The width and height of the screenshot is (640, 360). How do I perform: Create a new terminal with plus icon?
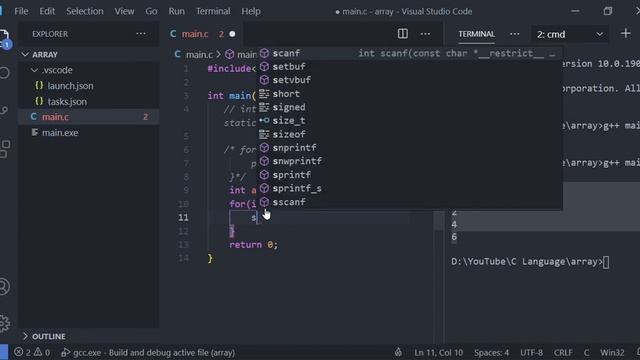click(626, 33)
